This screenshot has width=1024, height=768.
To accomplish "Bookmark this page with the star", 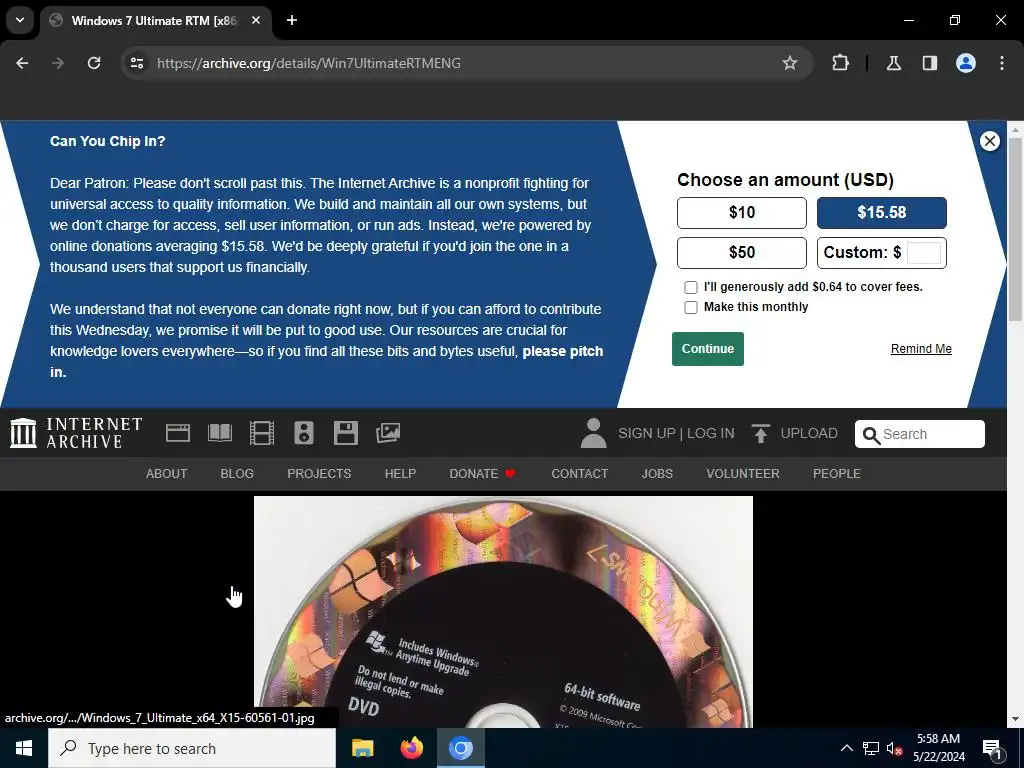I will [790, 63].
